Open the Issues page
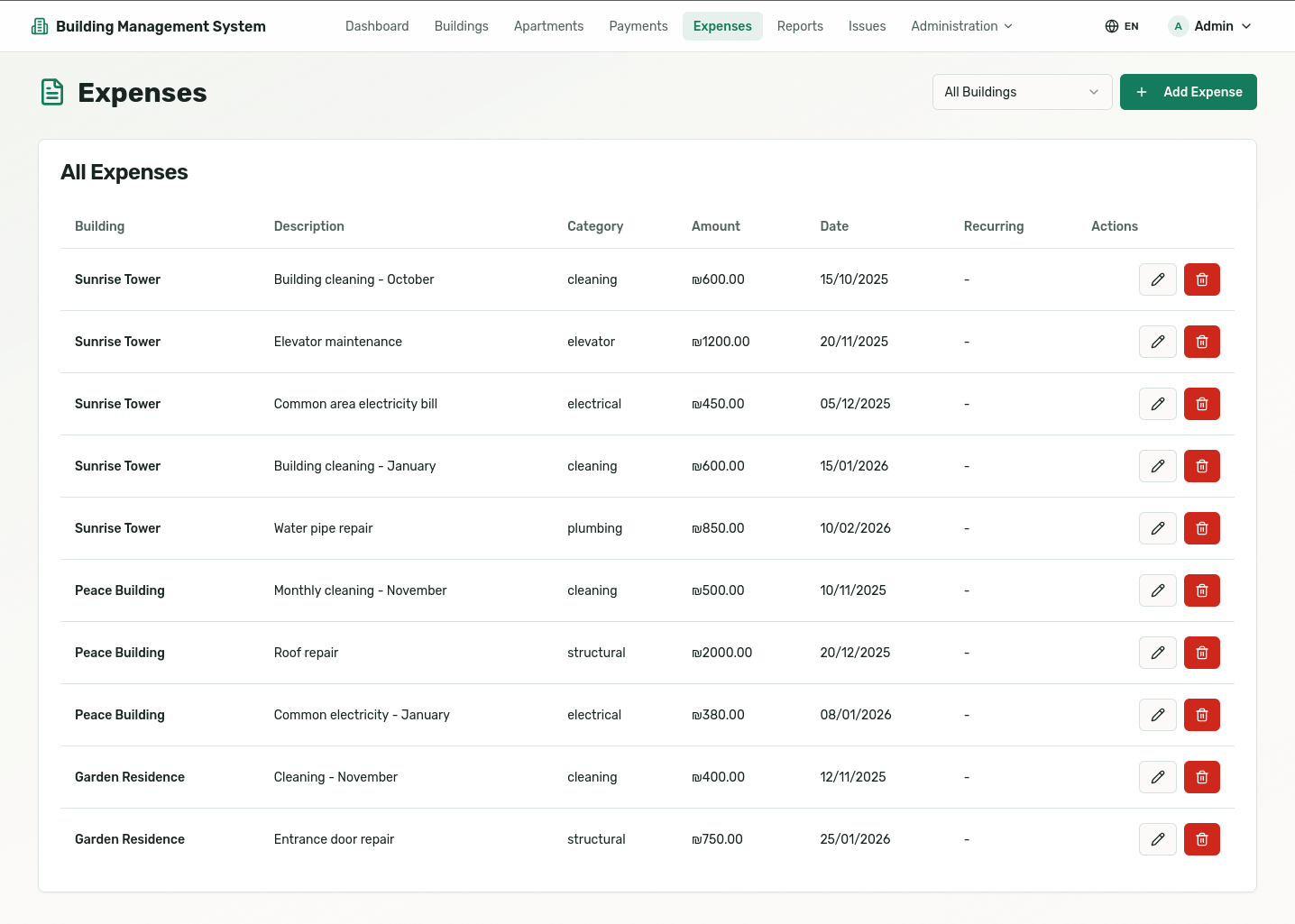Screen dimensions: 1295x924 [x=867, y=26]
